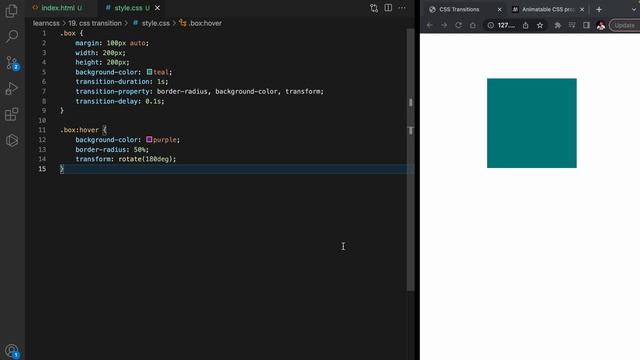Open the browser media control icon
The width and height of the screenshot is (640, 360).
pos(572,25)
